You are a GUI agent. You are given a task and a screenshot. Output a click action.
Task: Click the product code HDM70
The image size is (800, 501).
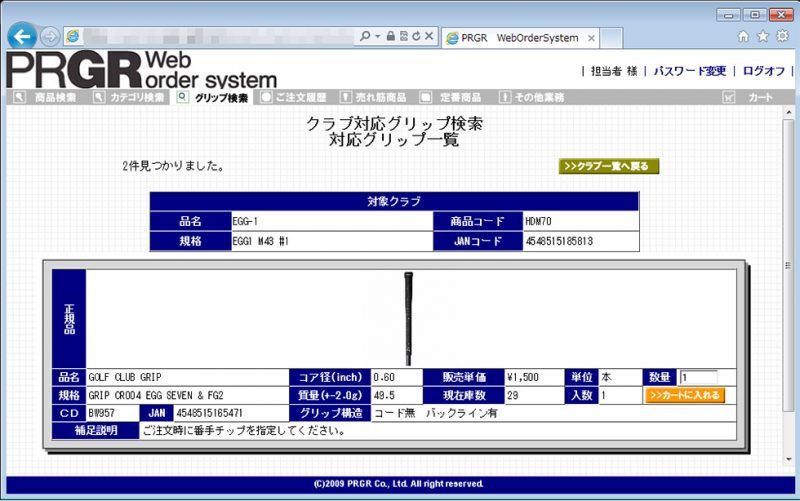point(538,221)
